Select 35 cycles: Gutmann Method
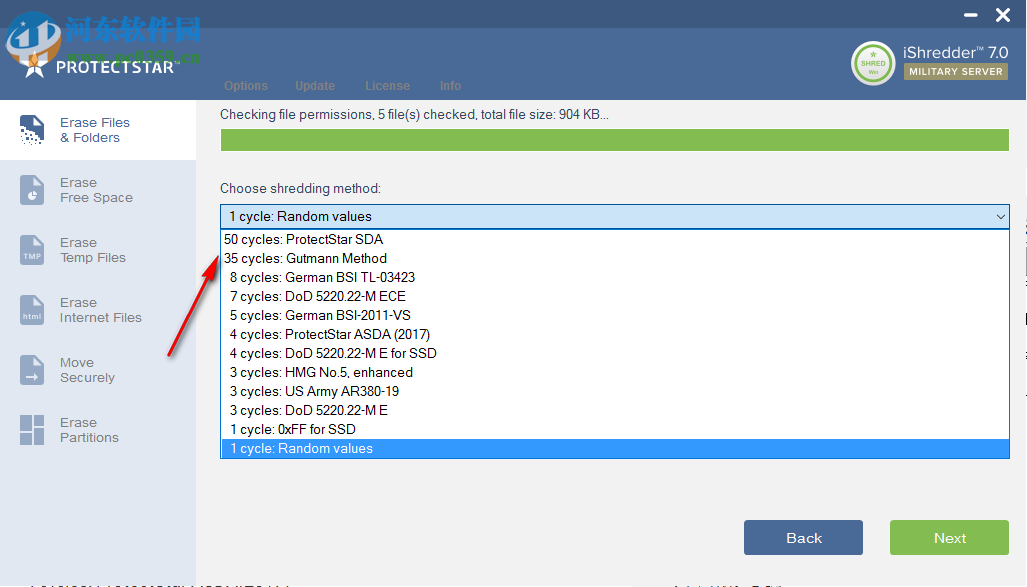The height and width of the screenshot is (587, 1027). [614, 258]
